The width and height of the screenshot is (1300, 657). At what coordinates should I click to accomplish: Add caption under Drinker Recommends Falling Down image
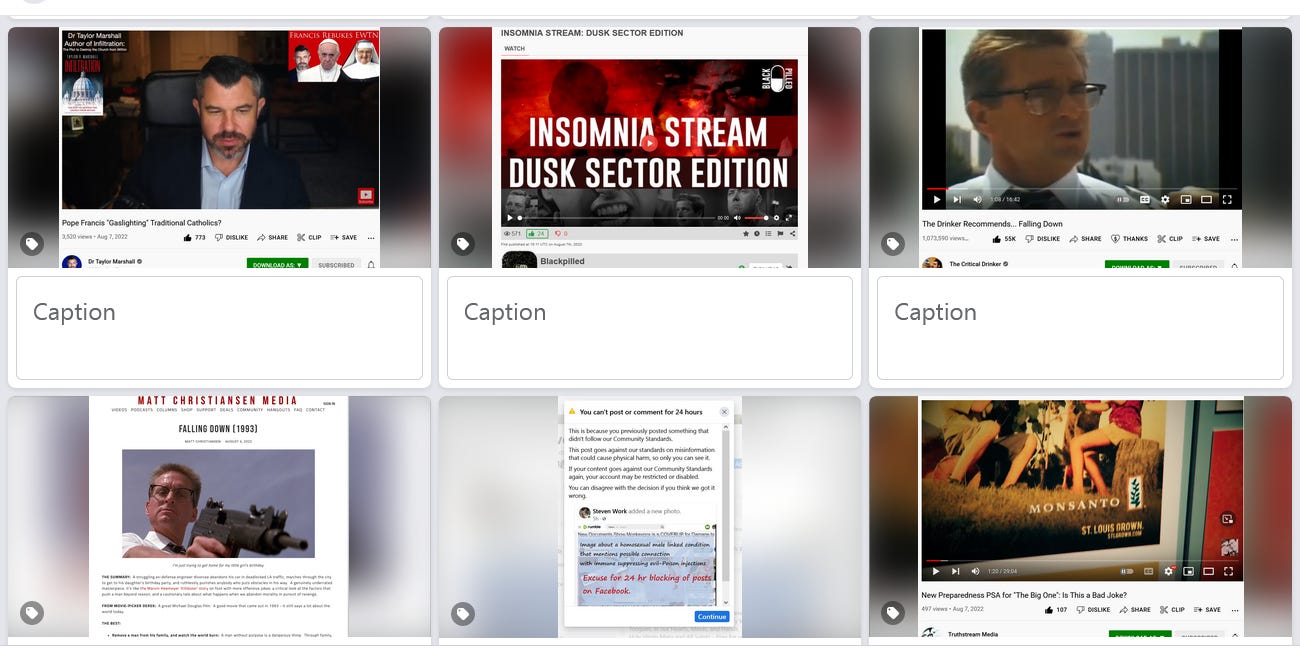[x=1080, y=328]
